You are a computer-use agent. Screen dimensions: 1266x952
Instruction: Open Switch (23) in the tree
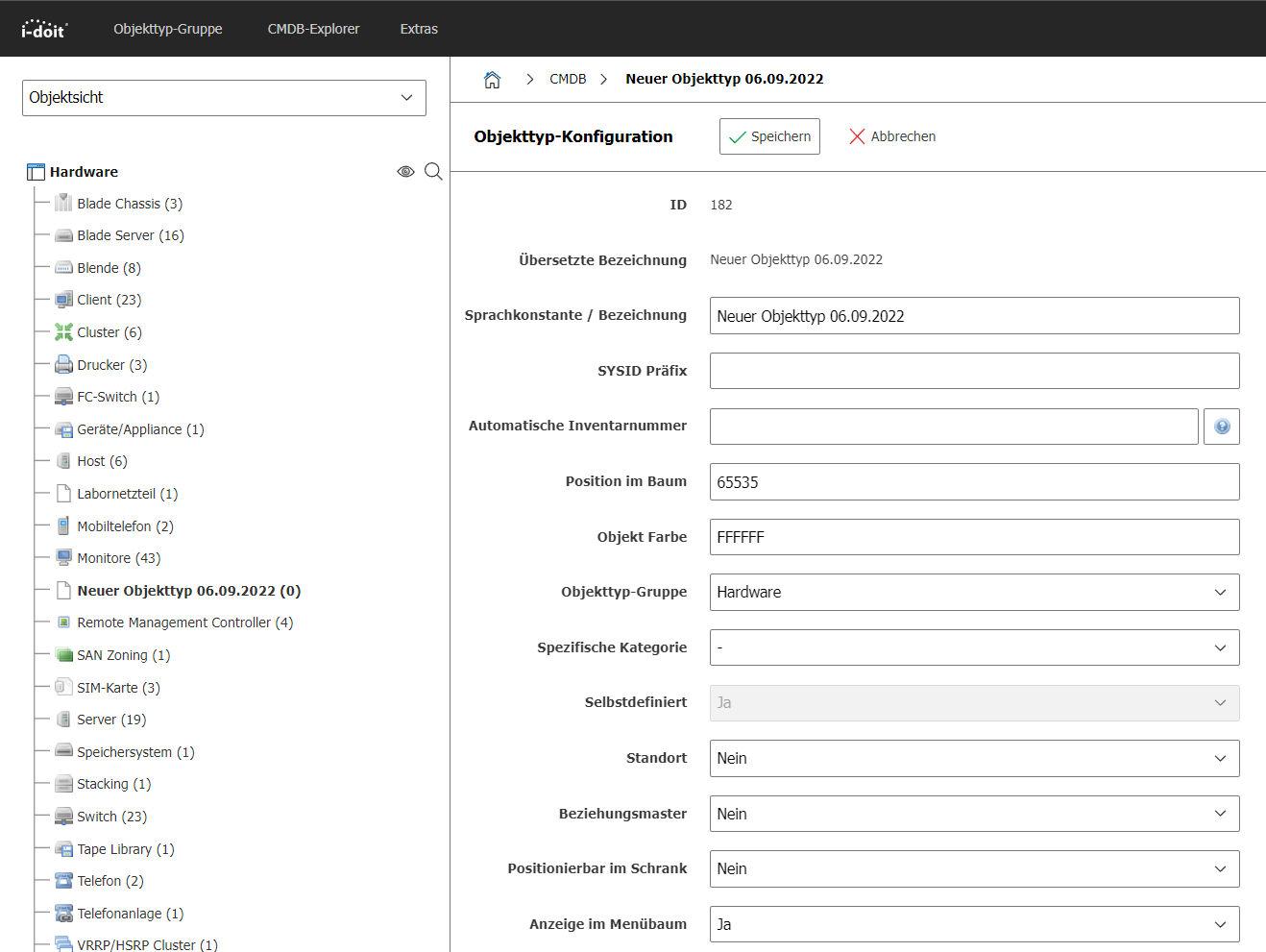coord(112,817)
